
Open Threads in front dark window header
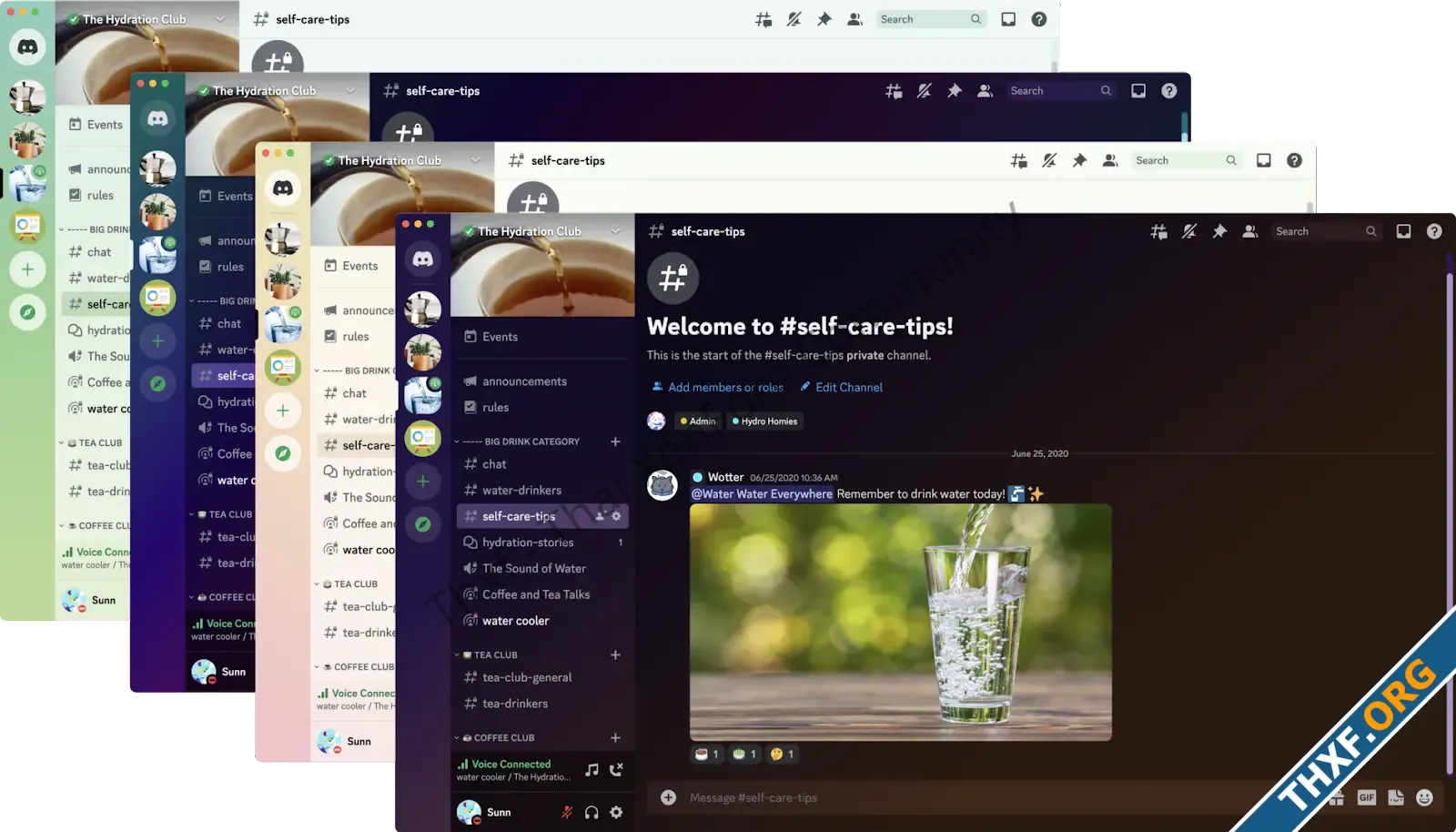1158,231
